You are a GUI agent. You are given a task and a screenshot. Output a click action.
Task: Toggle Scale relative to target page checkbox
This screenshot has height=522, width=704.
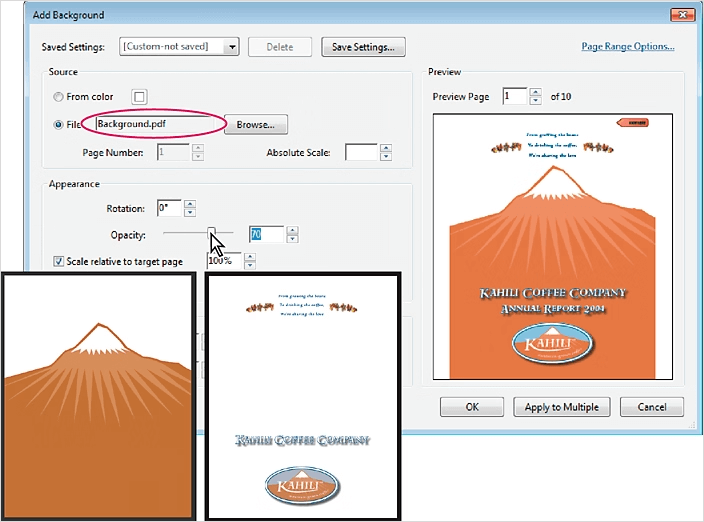tap(58, 261)
